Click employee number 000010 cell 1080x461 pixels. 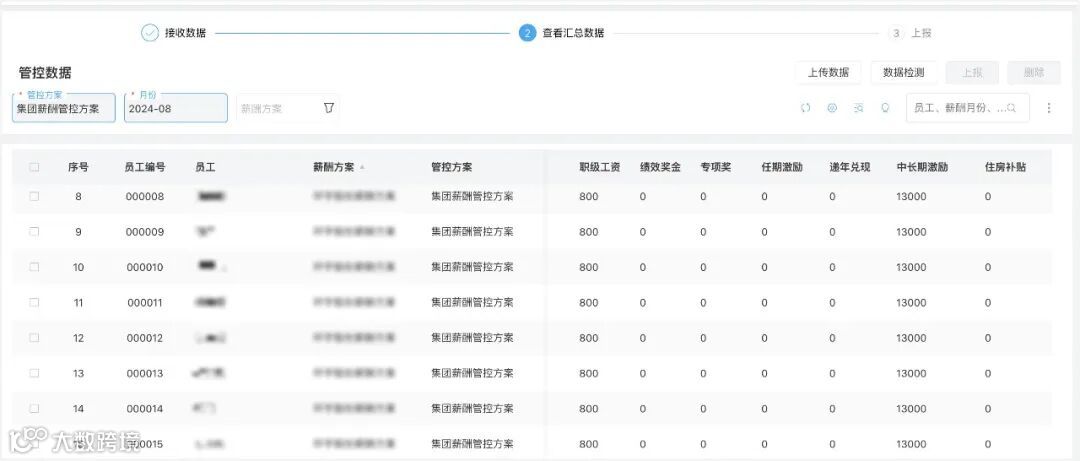tap(145, 267)
